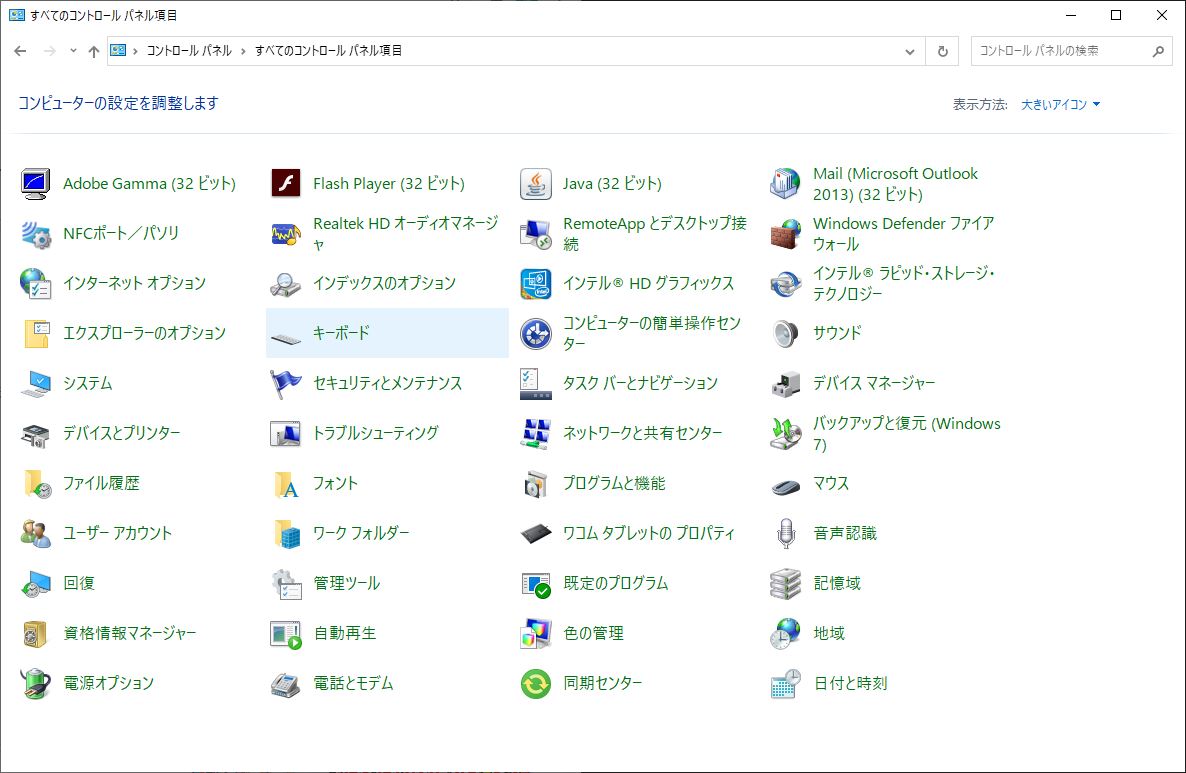Open the 電源オプション battery icon

pos(36,683)
